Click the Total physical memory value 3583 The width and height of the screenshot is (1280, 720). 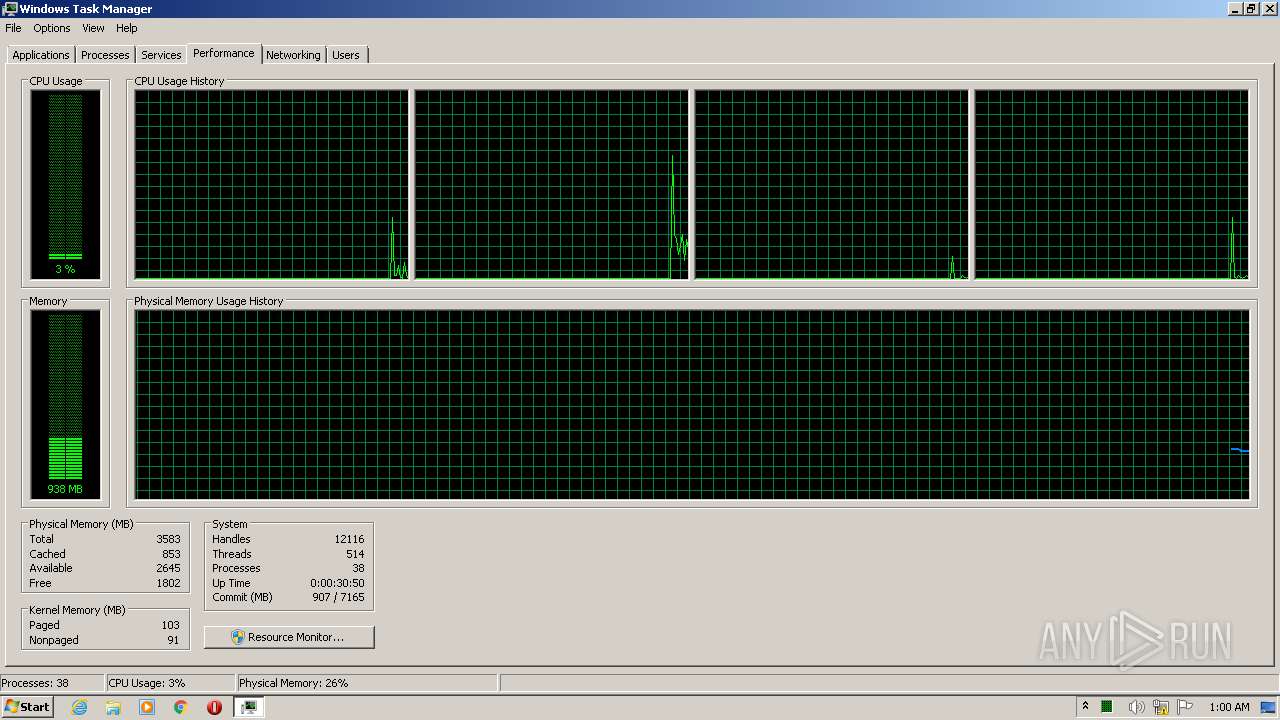click(168, 539)
